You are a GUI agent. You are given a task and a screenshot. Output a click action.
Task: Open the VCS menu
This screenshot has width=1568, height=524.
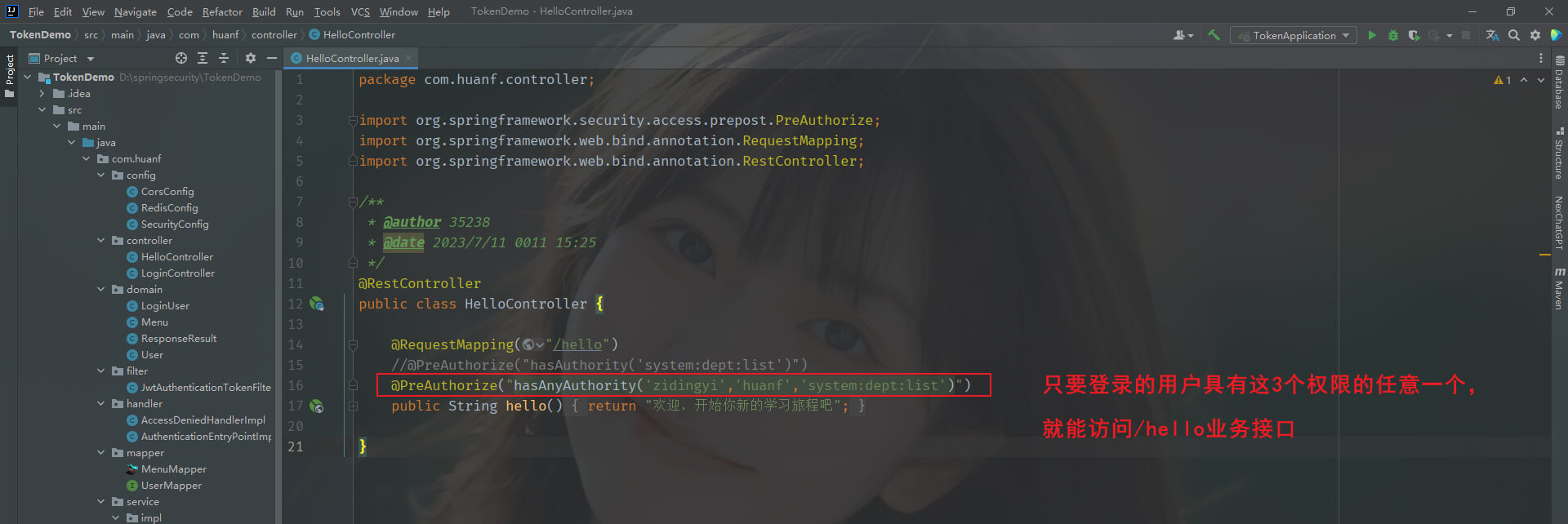click(x=360, y=11)
